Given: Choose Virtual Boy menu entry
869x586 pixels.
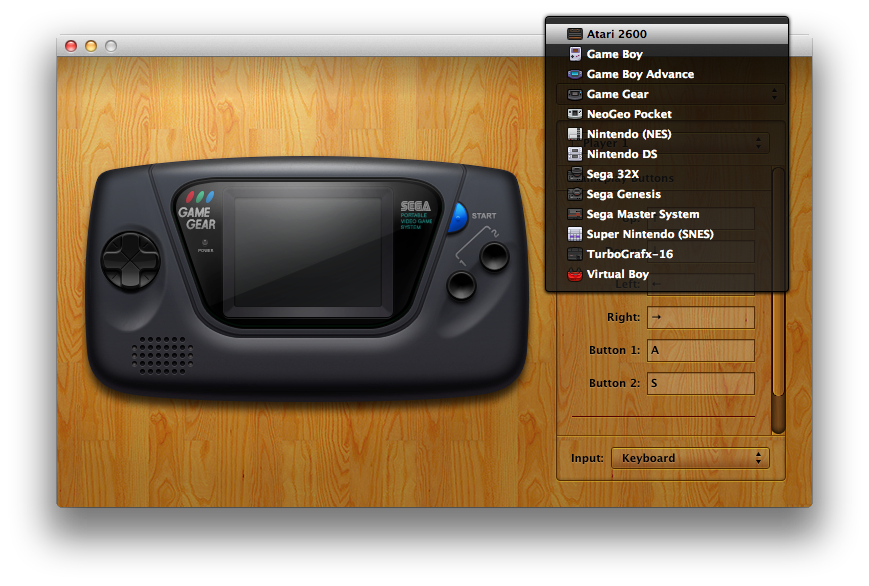Looking at the screenshot, I should tap(667, 274).
